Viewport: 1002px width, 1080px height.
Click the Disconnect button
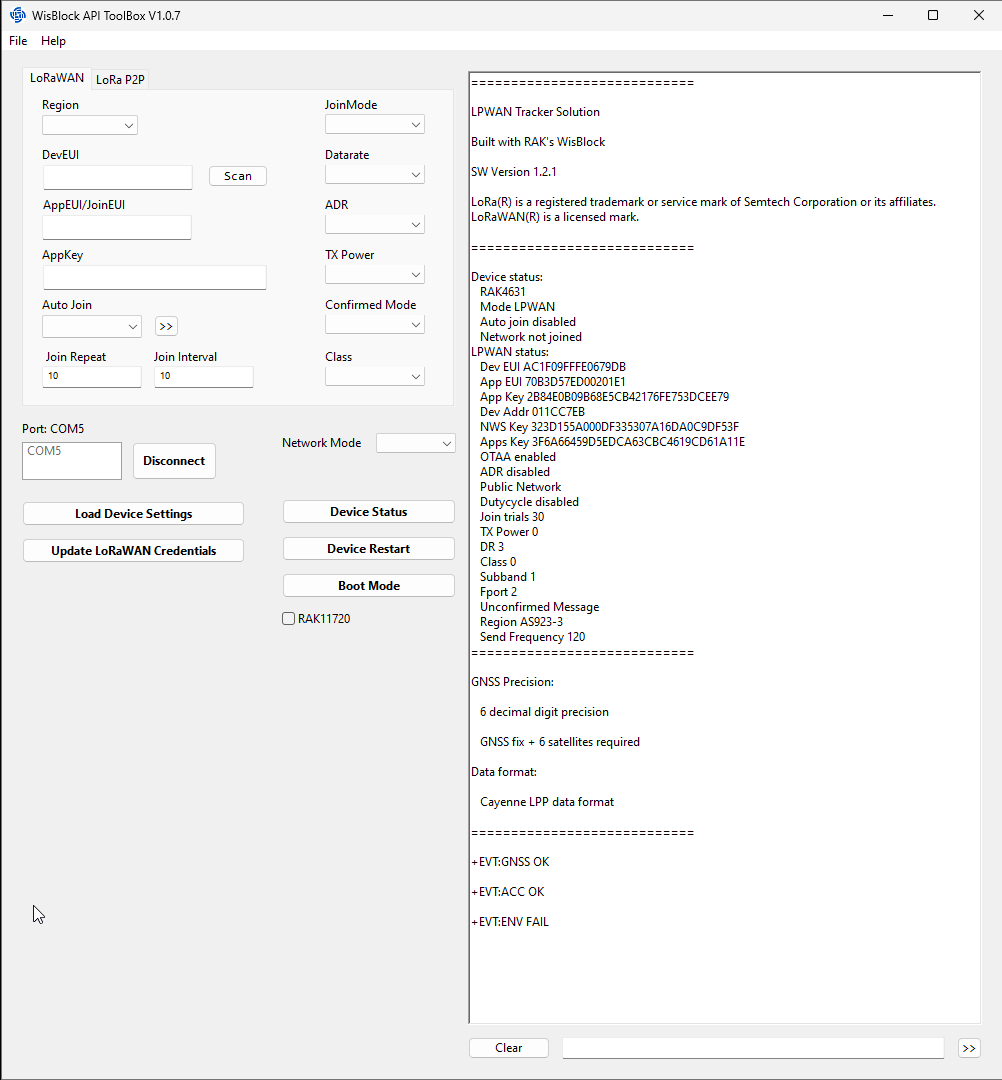[x=174, y=461]
